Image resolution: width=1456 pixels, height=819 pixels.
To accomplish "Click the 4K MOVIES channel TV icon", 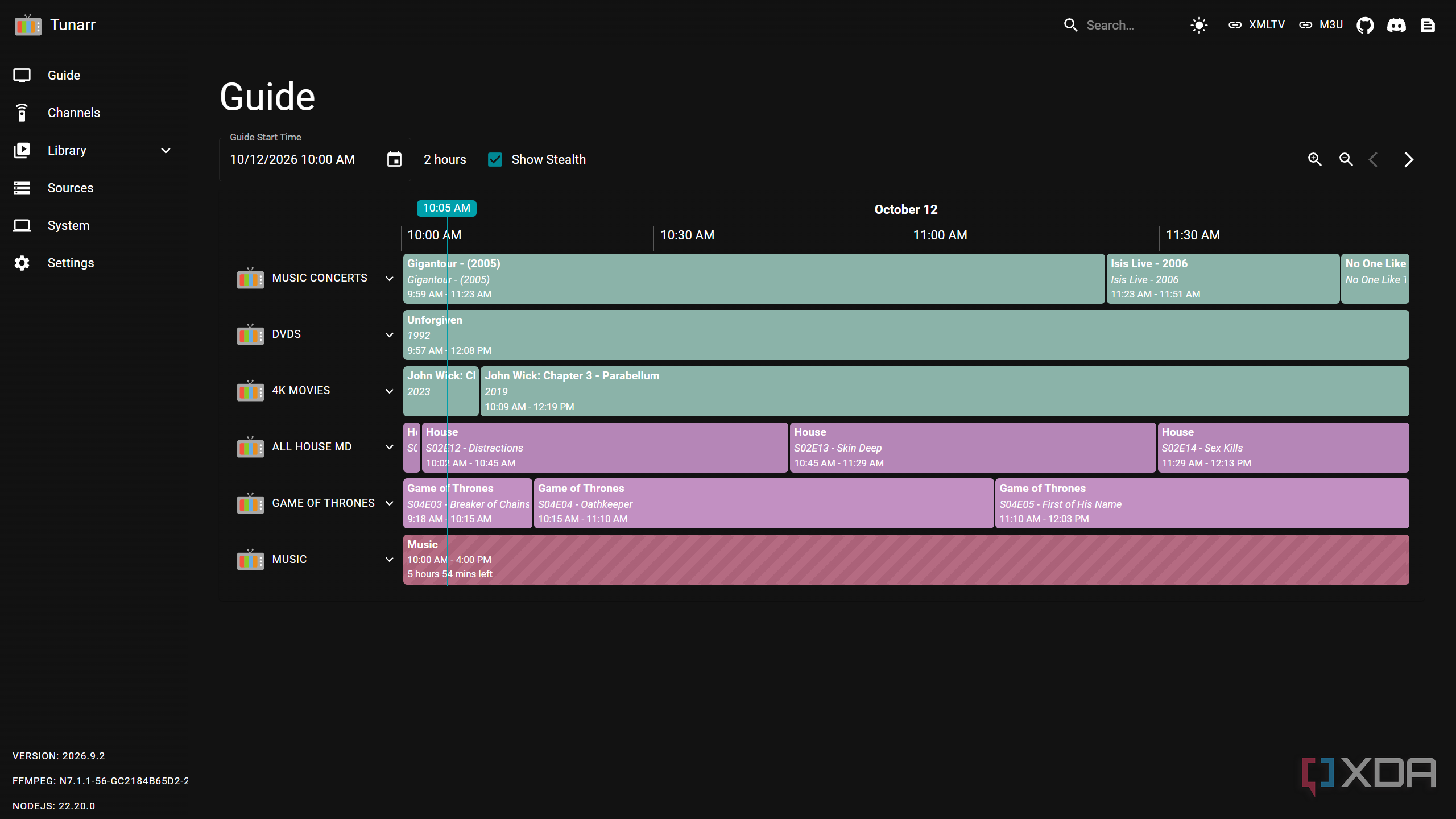I will [x=250, y=391].
